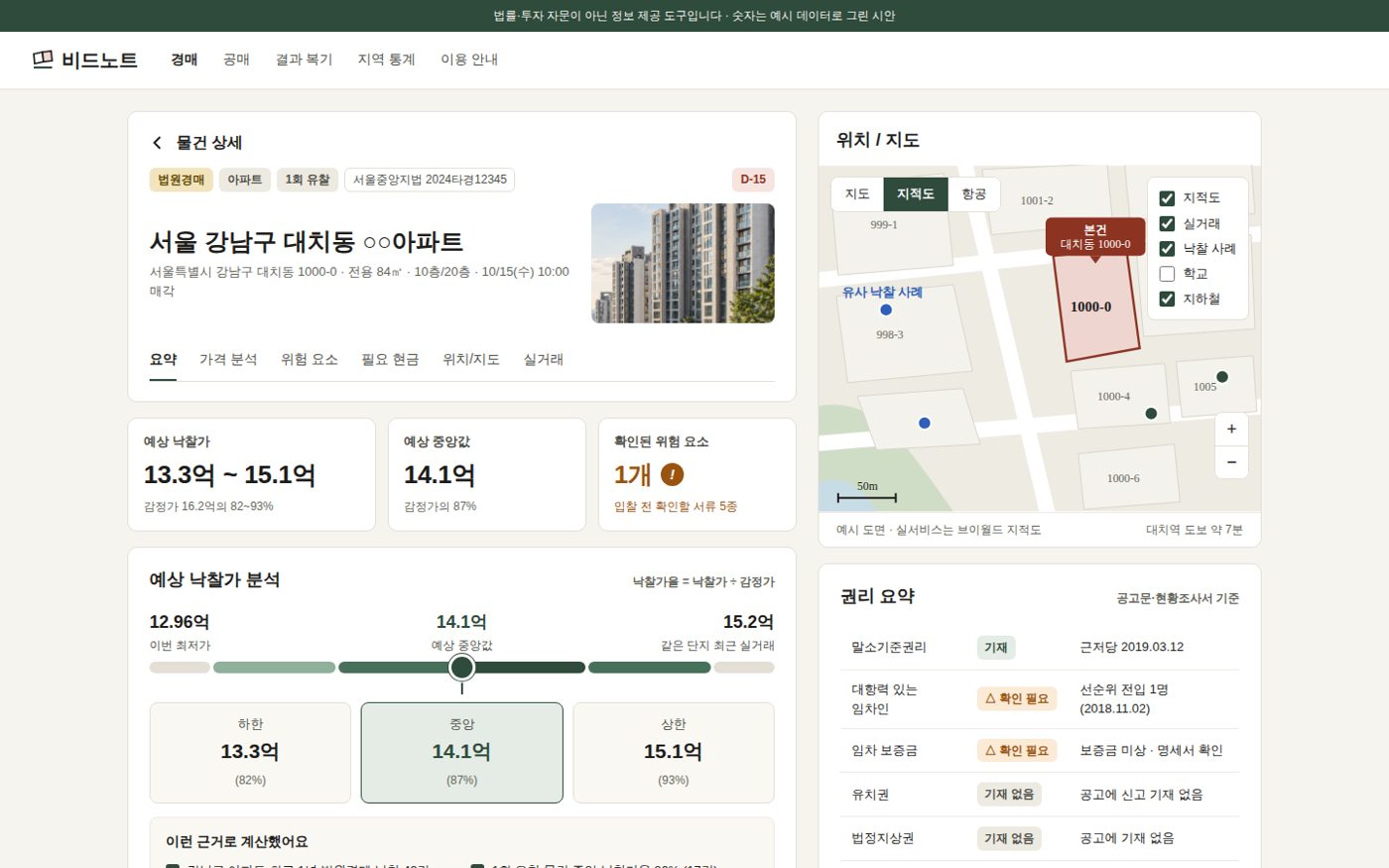This screenshot has height=868, width=1389.
Task: Select the 상한 15.1억 bid option
Action: pos(674,753)
